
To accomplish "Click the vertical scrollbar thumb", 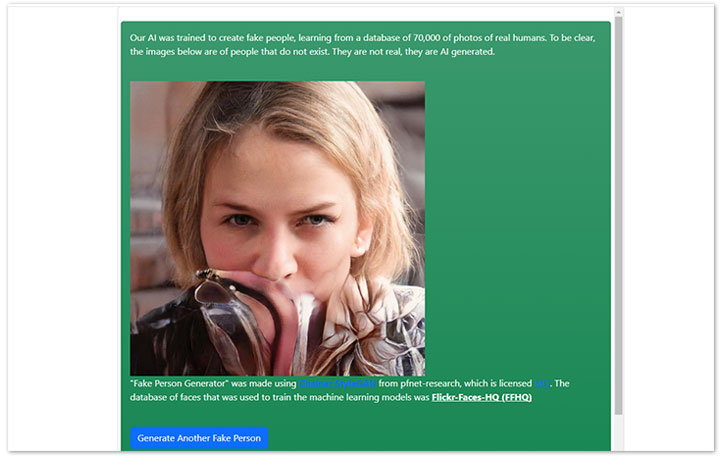I will (619, 216).
